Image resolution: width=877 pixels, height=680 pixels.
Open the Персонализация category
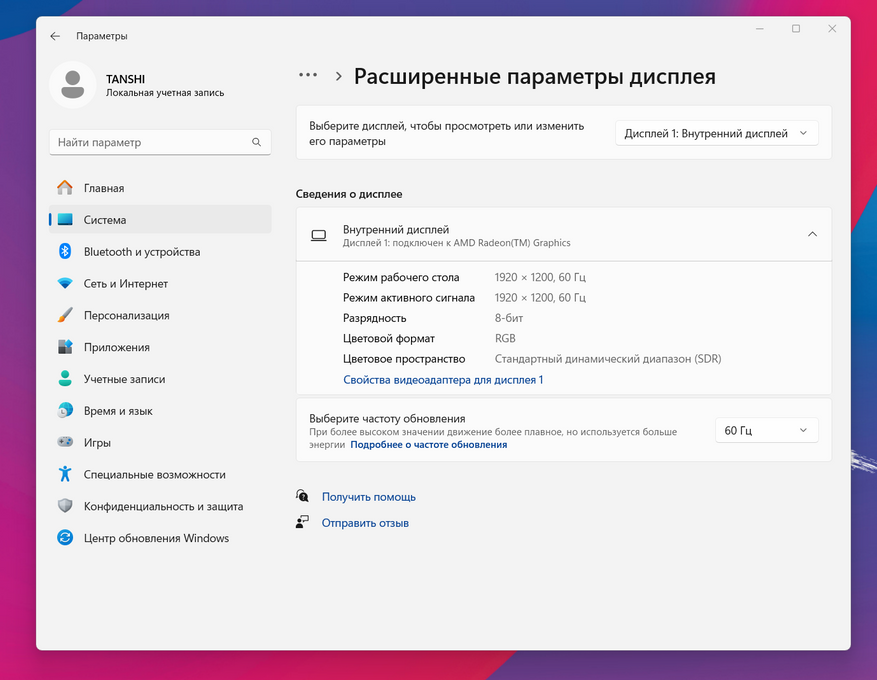[160, 315]
